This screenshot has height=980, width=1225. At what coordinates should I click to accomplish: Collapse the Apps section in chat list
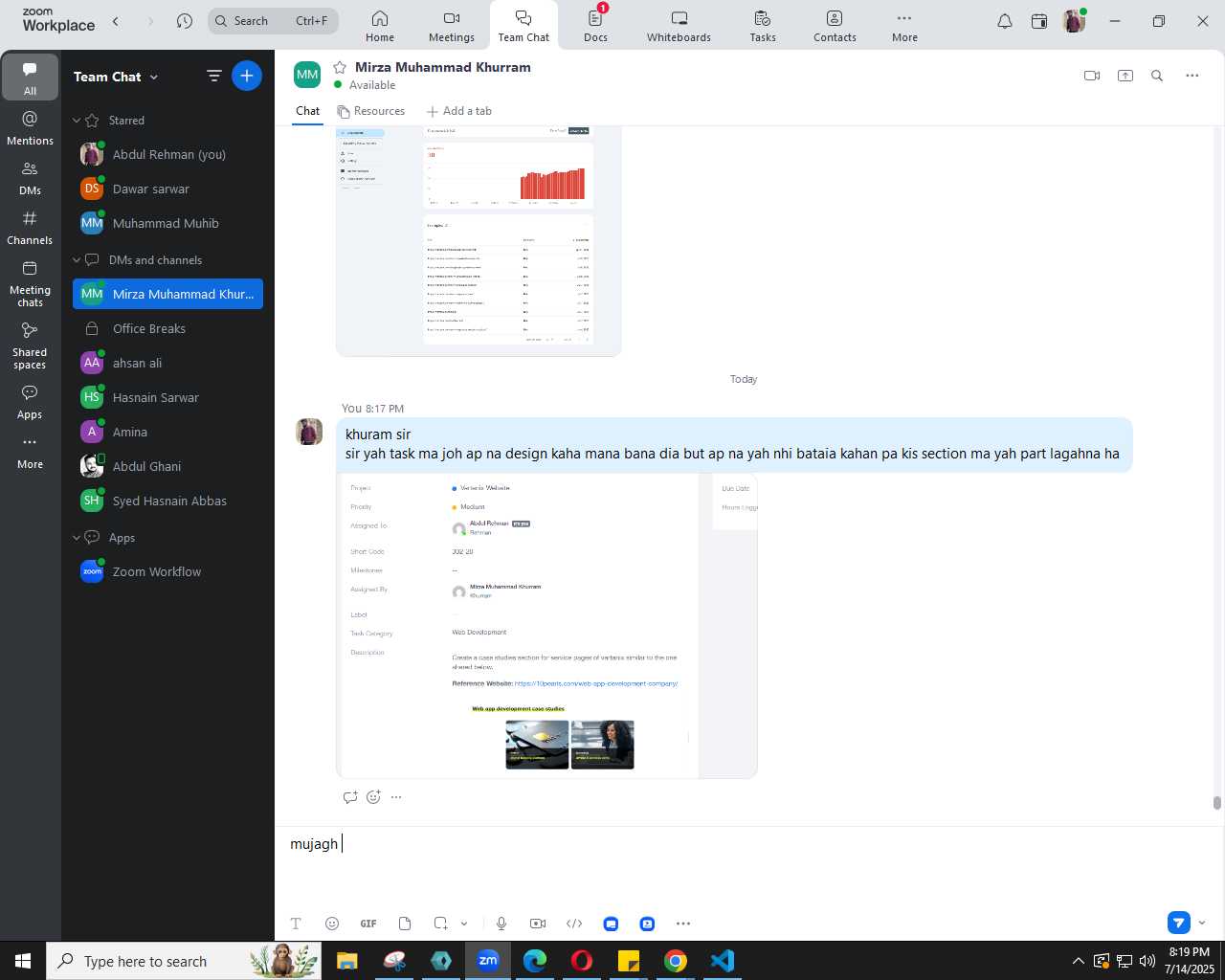pyautogui.click(x=77, y=538)
